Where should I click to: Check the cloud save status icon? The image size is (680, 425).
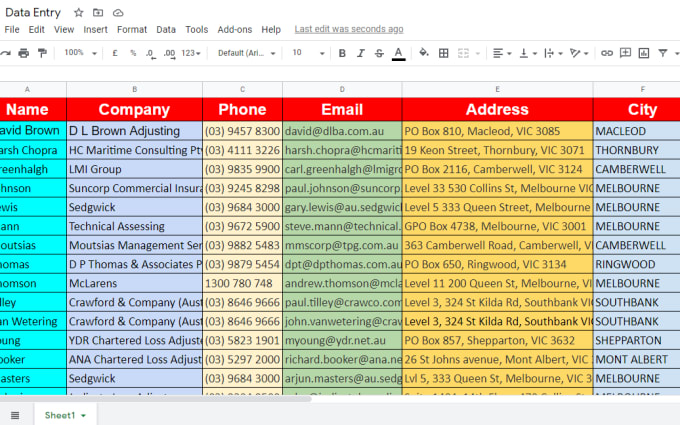coord(118,13)
